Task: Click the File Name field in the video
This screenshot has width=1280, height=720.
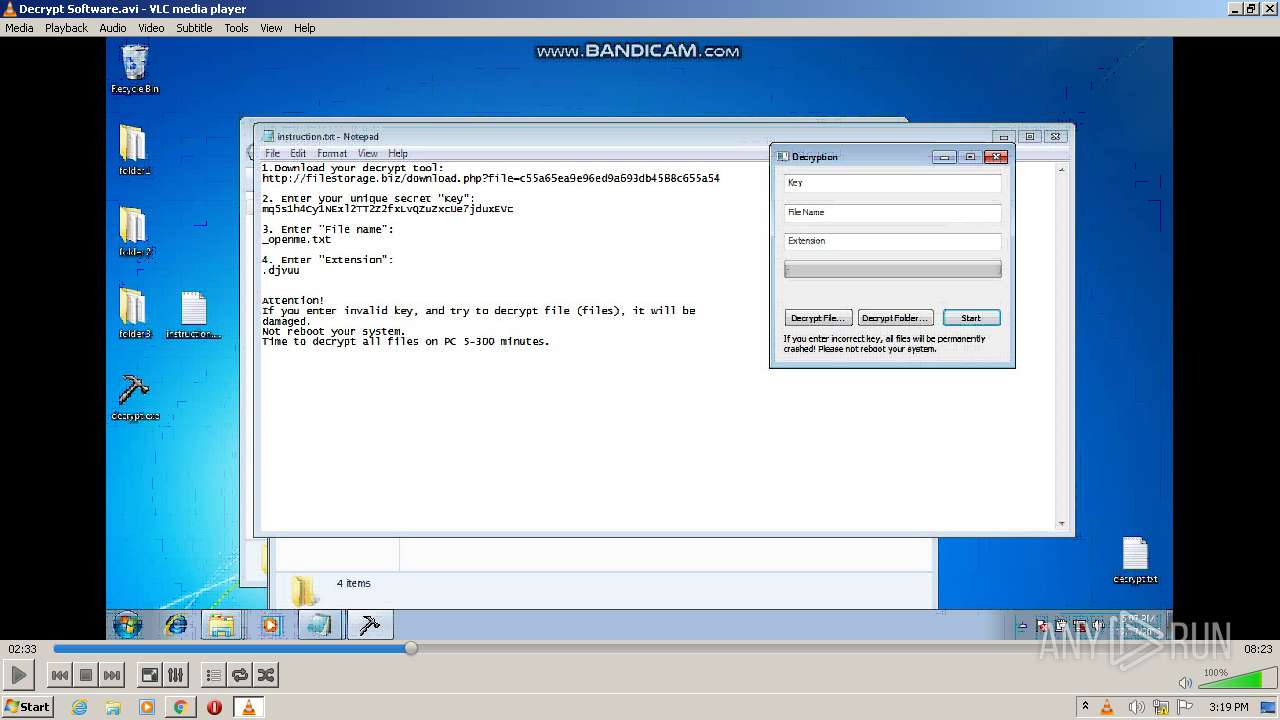Action: (892, 212)
